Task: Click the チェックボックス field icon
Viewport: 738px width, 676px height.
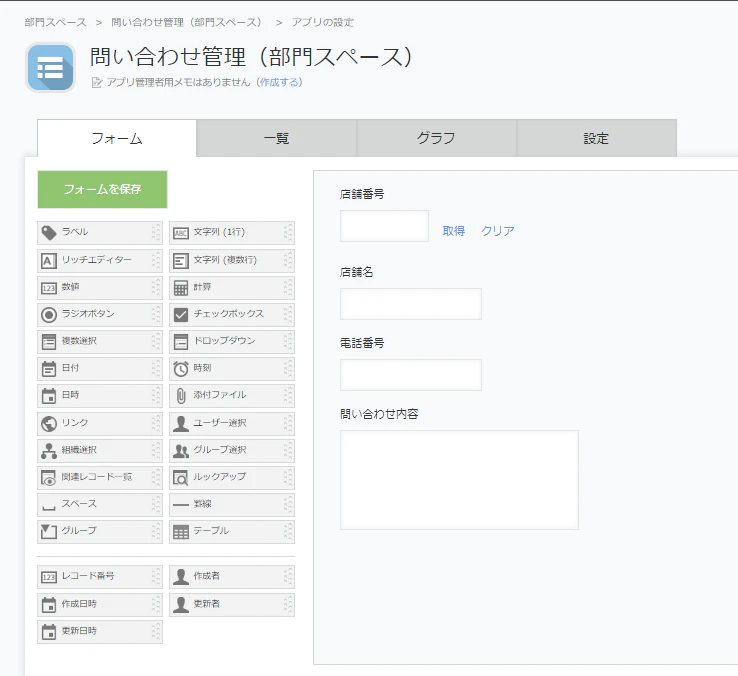Action: click(x=181, y=314)
